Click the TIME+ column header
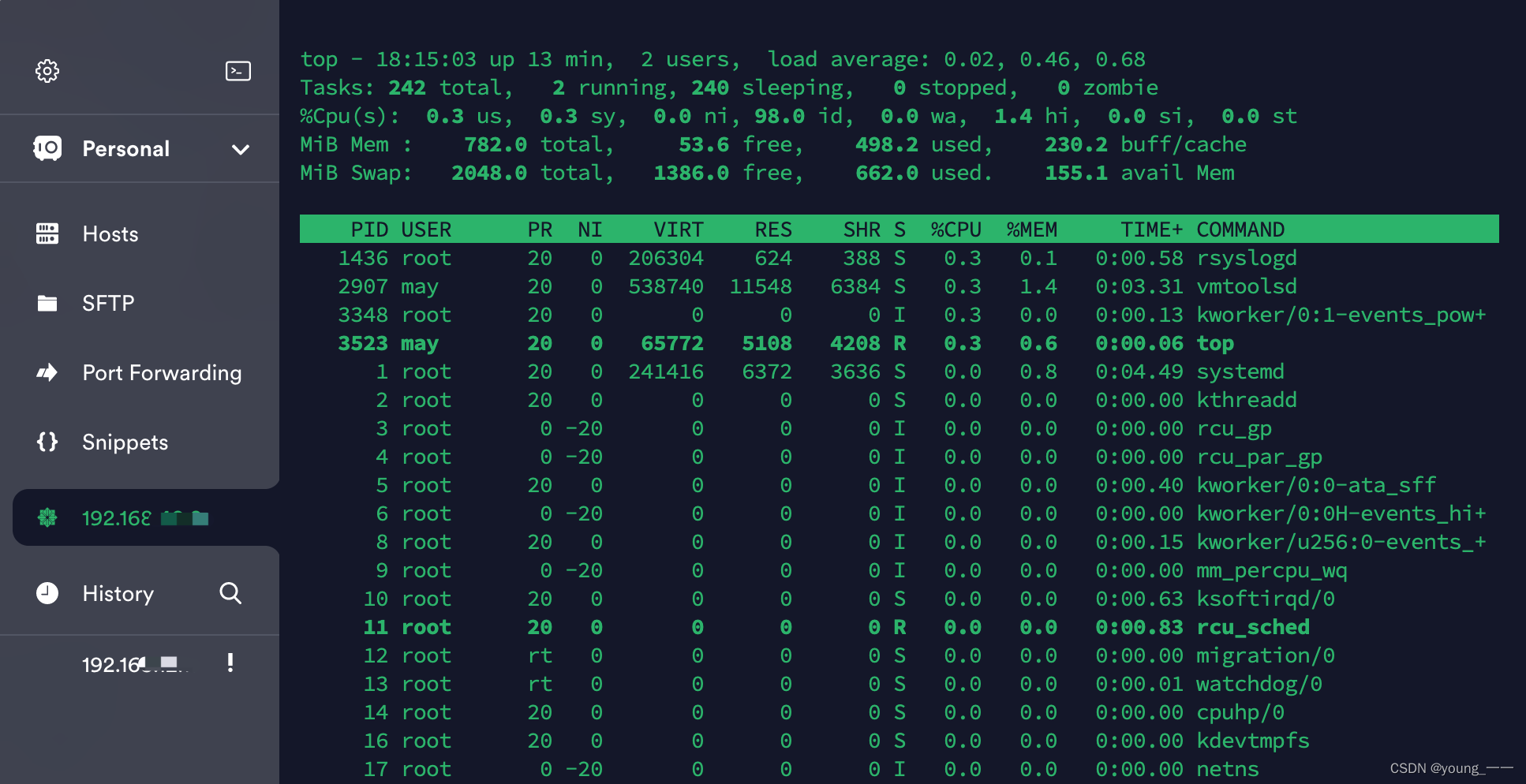 (x=1152, y=230)
